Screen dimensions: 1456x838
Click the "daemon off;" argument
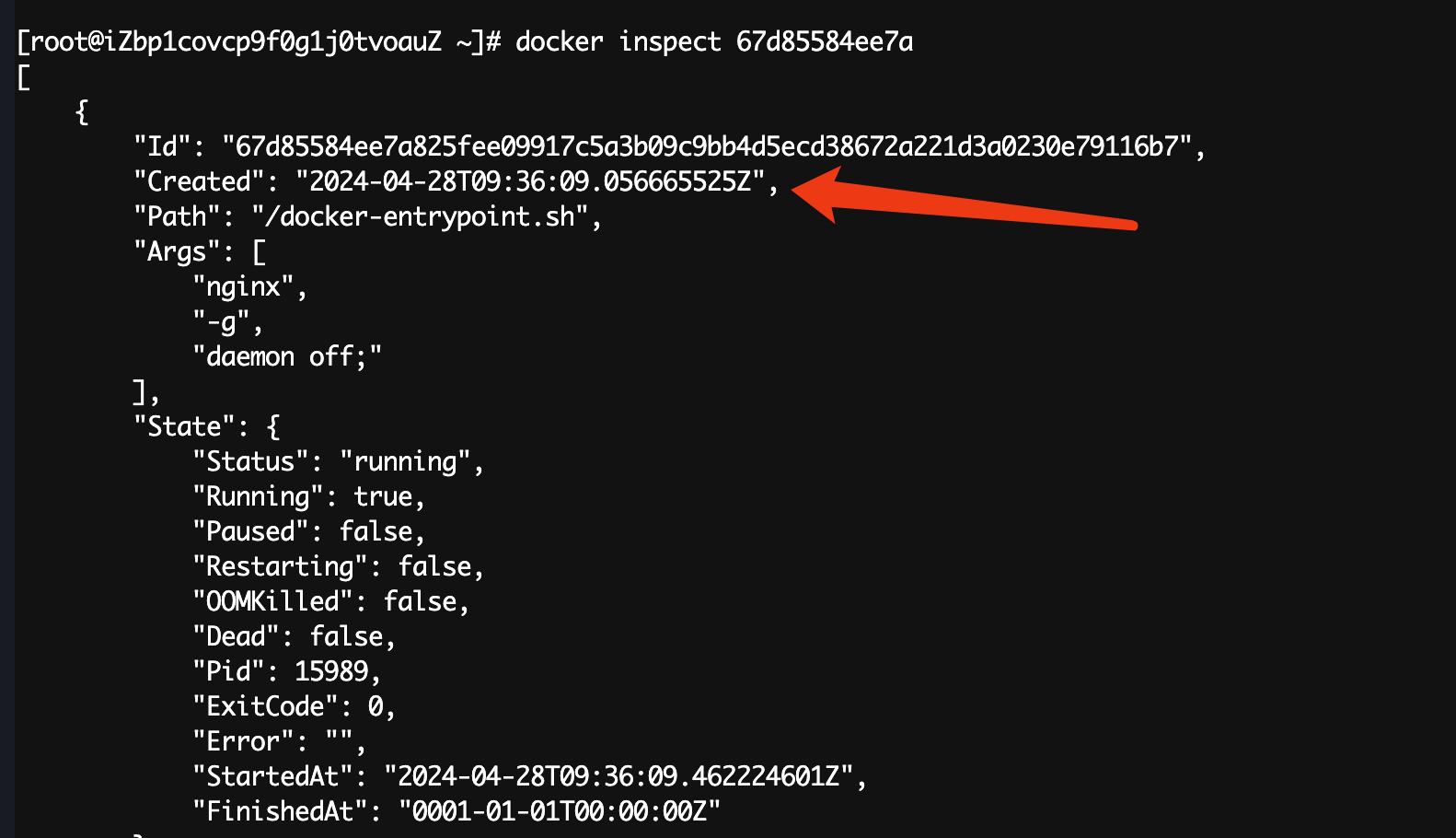coord(287,356)
